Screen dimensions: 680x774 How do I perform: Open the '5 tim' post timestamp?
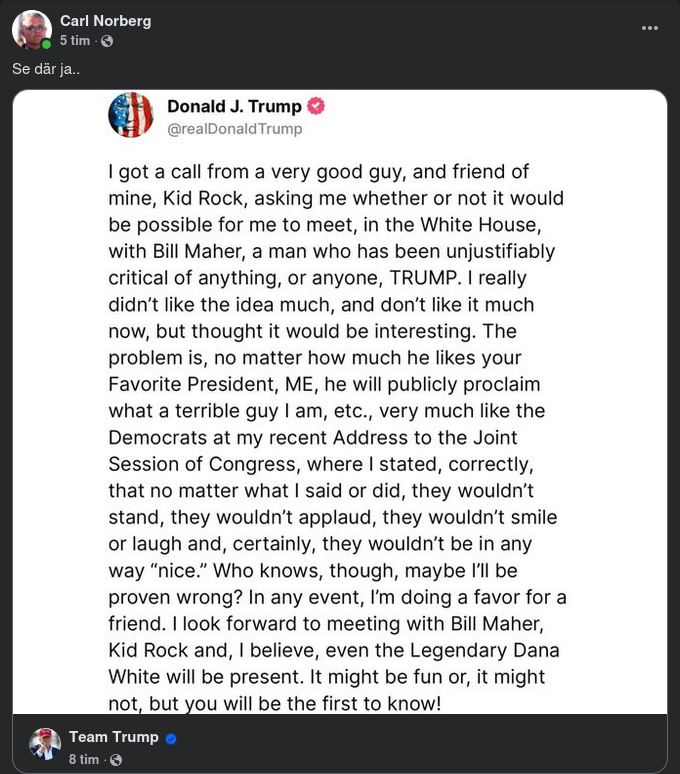click(x=75, y=41)
